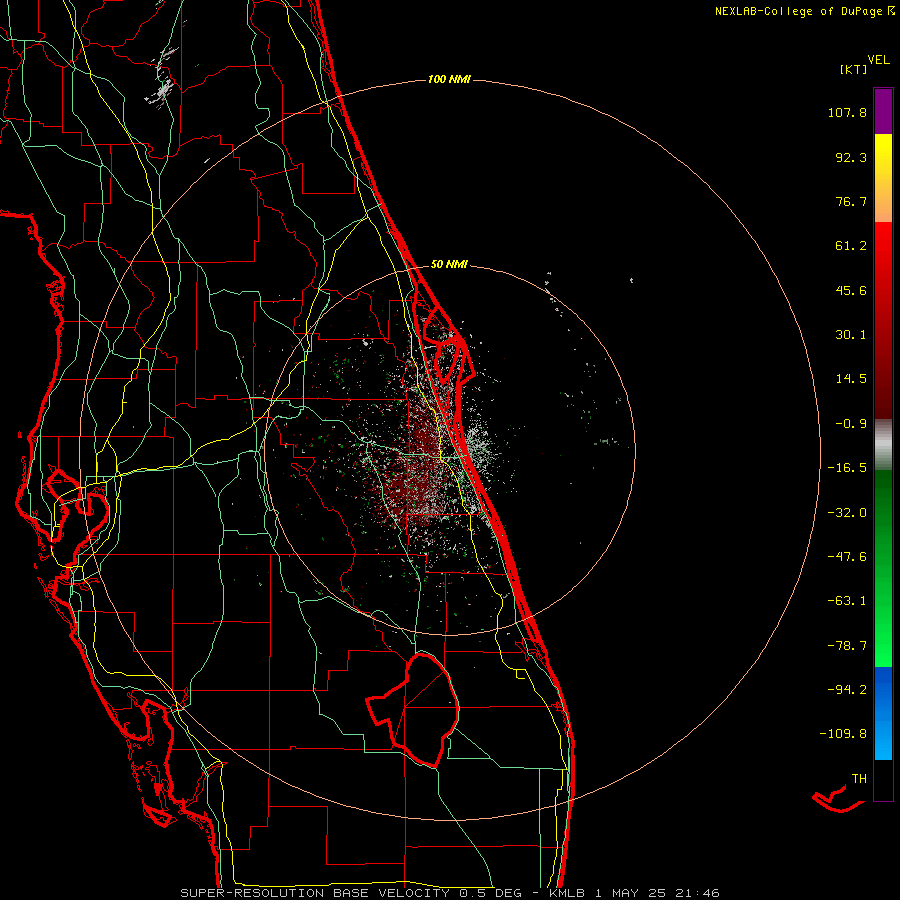Click the 50 NMI range ring label
900x900 pixels.
tap(449, 264)
